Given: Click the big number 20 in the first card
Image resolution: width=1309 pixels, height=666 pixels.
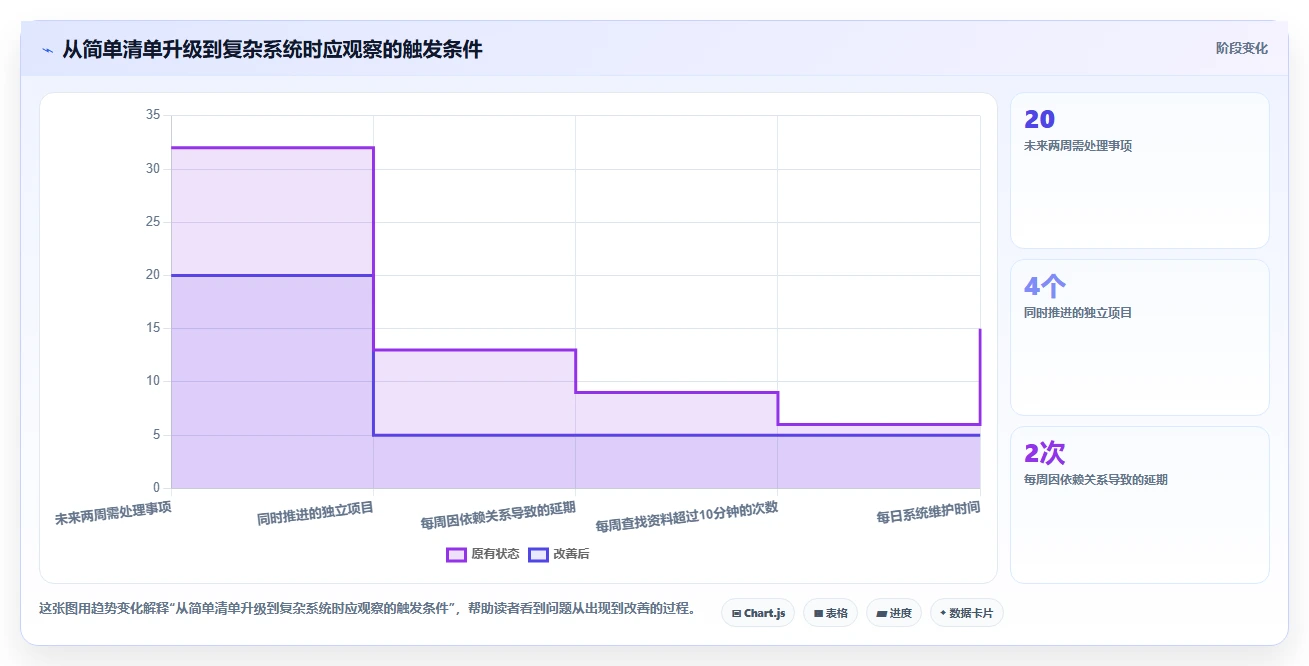Looking at the screenshot, I should (1040, 119).
